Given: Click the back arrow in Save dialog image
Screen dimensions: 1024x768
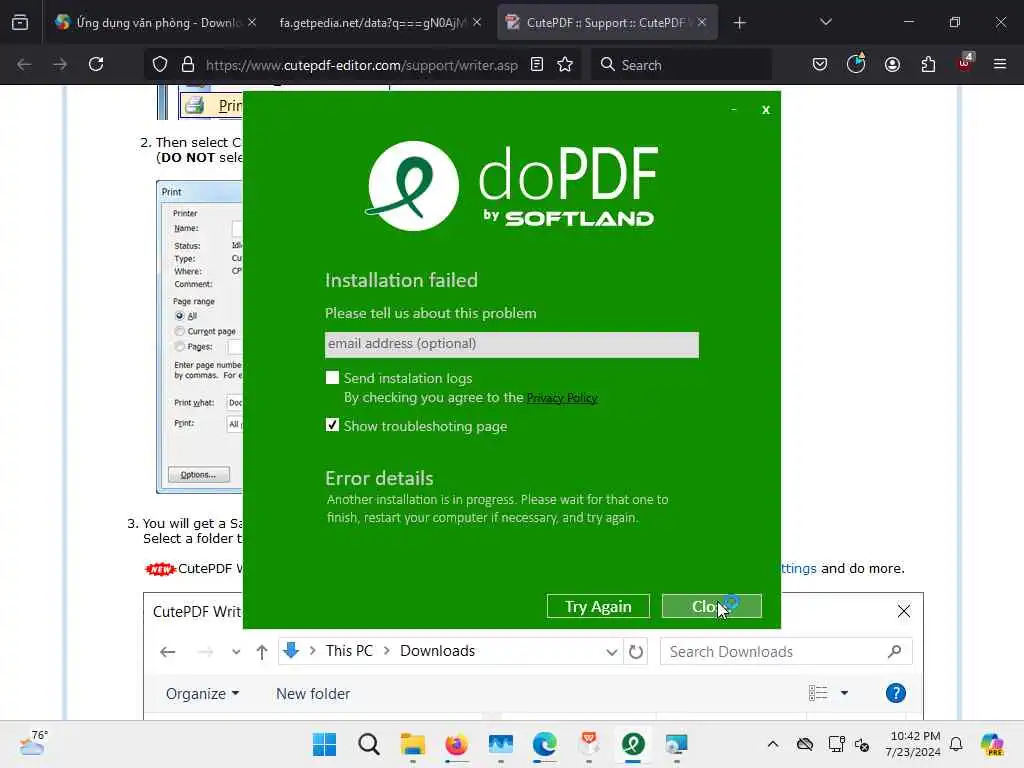Looking at the screenshot, I should point(168,651).
